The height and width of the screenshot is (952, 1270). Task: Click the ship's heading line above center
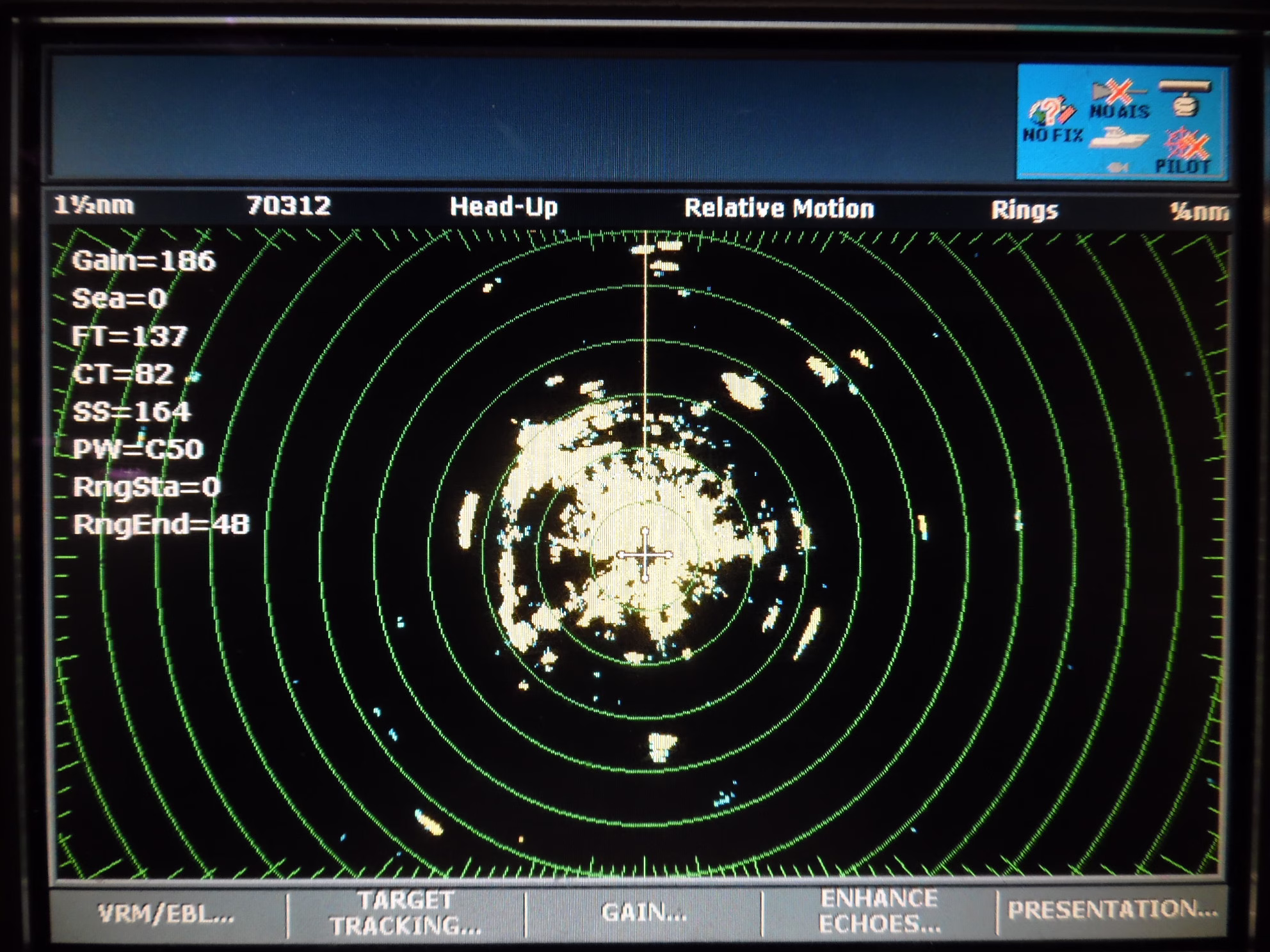pyautogui.click(x=645, y=339)
